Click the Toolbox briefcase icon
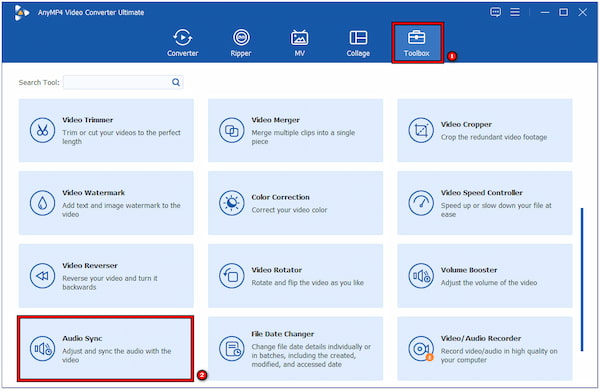 coord(416,38)
